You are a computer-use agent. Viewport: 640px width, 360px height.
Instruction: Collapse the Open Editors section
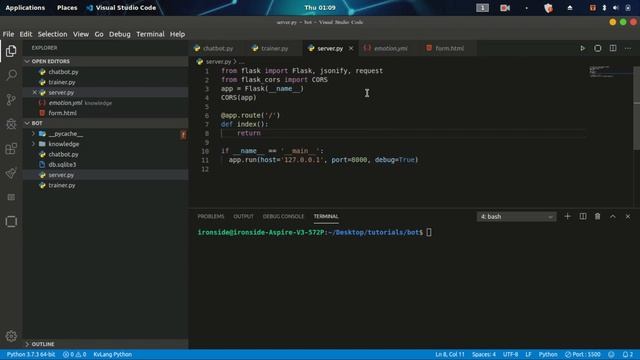pos(105,61)
